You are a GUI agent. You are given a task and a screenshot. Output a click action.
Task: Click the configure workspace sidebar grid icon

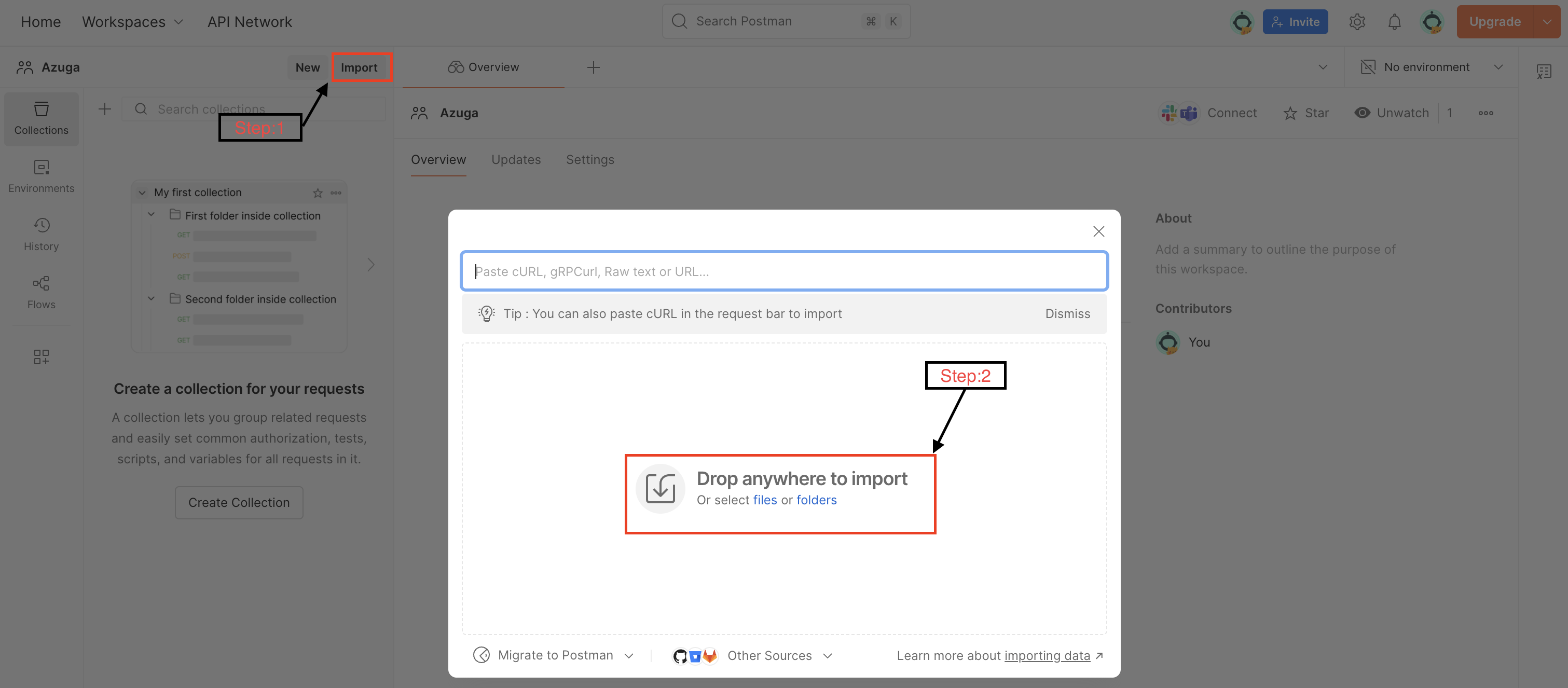(42, 357)
